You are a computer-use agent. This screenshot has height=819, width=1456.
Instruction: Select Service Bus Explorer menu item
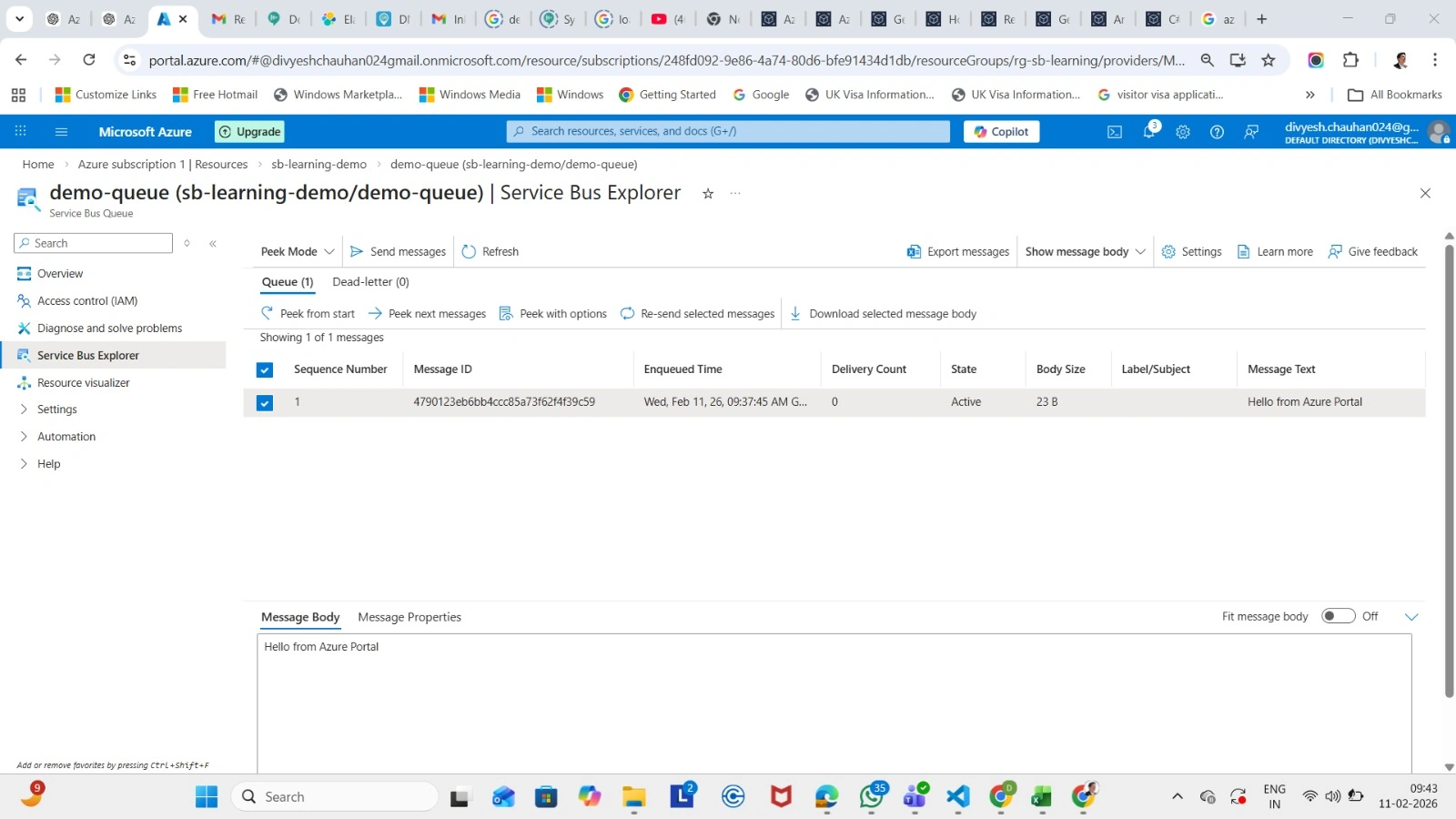(x=113, y=356)
